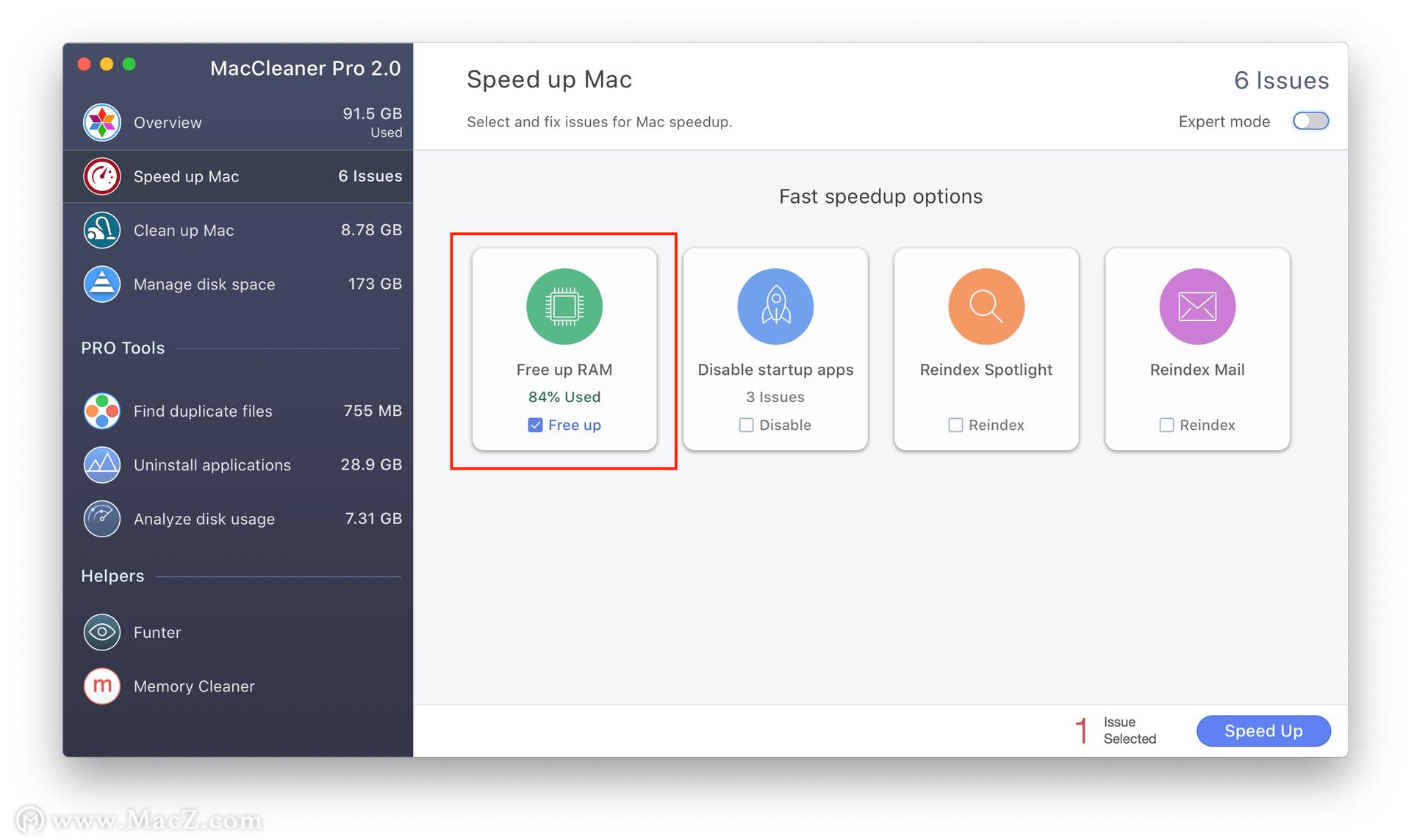1411x840 pixels.
Task: Click the purple Reindex Mail envelope icon
Action: [x=1196, y=306]
